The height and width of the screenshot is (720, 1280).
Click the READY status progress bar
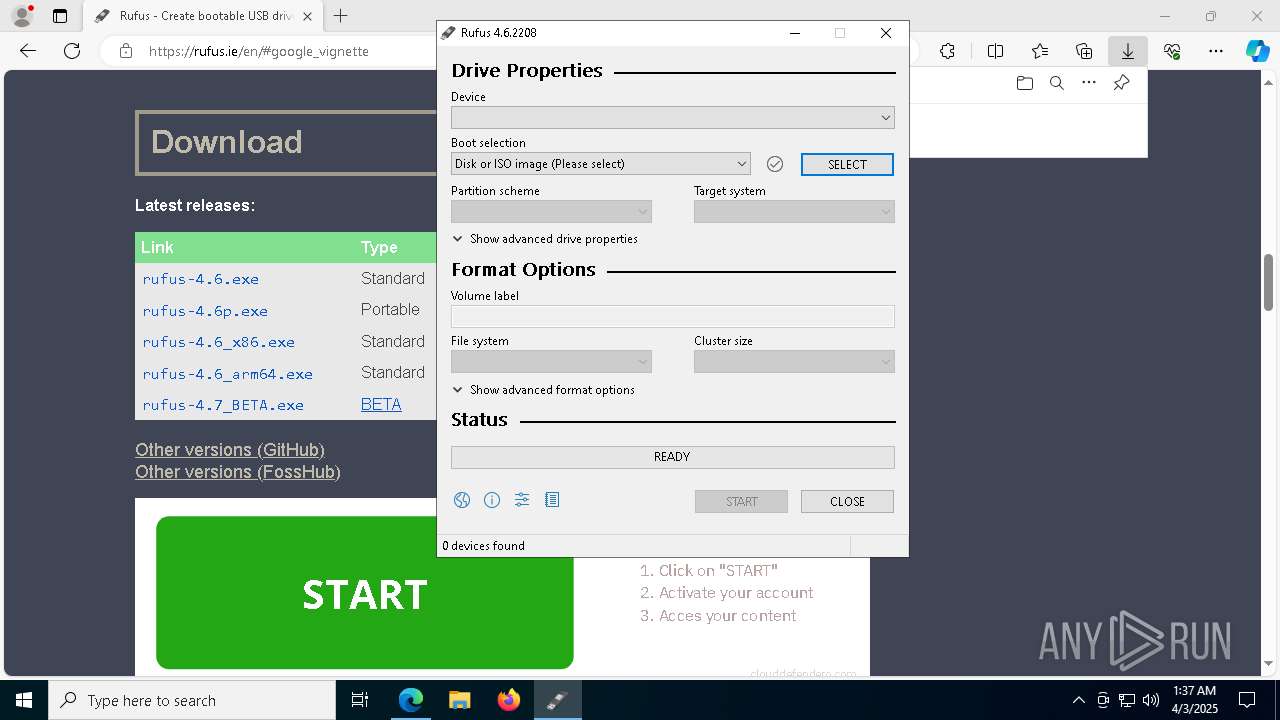[673, 457]
